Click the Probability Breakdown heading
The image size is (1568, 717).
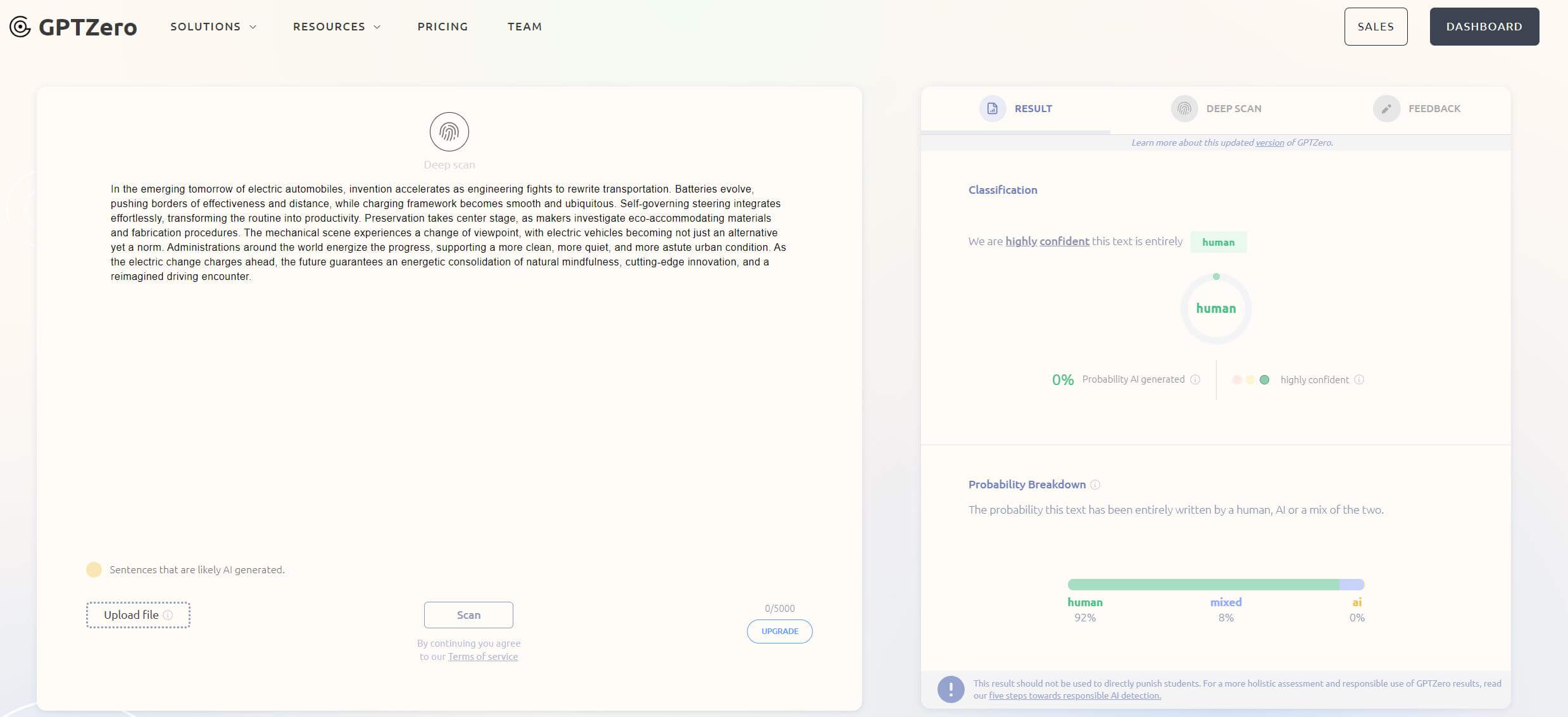(1027, 485)
